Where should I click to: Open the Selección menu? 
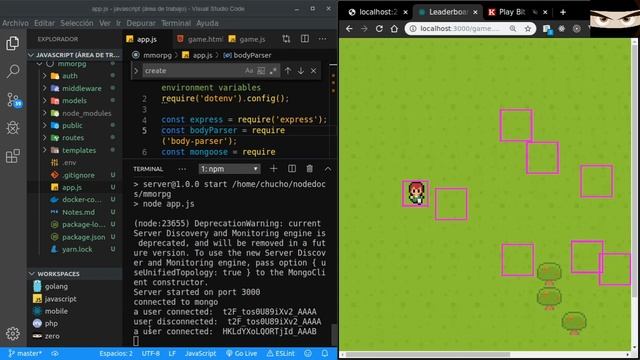(x=77, y=23)
